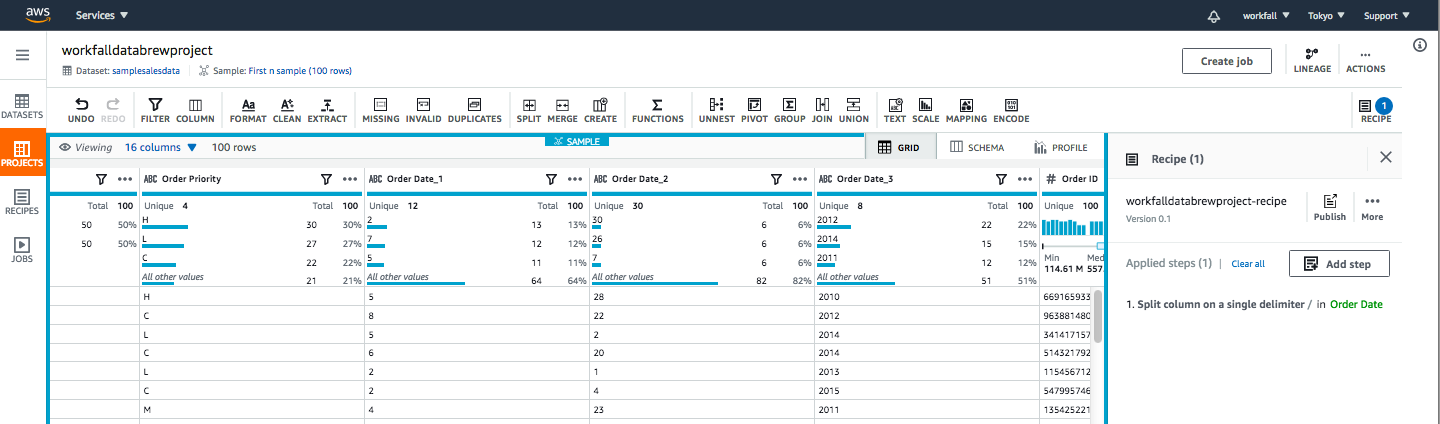Screen dimensions: 1440x424
Task: Open Order Priority column options menu
Action: (349, 179)
